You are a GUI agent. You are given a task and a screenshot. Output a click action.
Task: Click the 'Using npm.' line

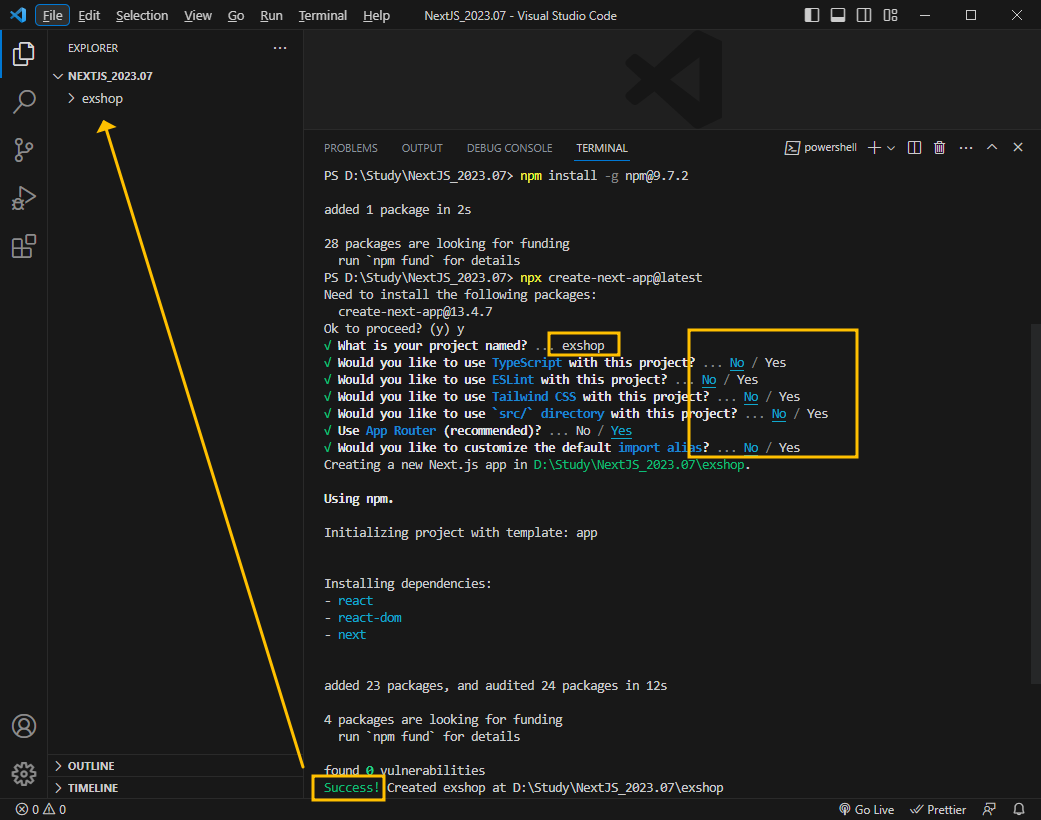[x=359, y=499]
